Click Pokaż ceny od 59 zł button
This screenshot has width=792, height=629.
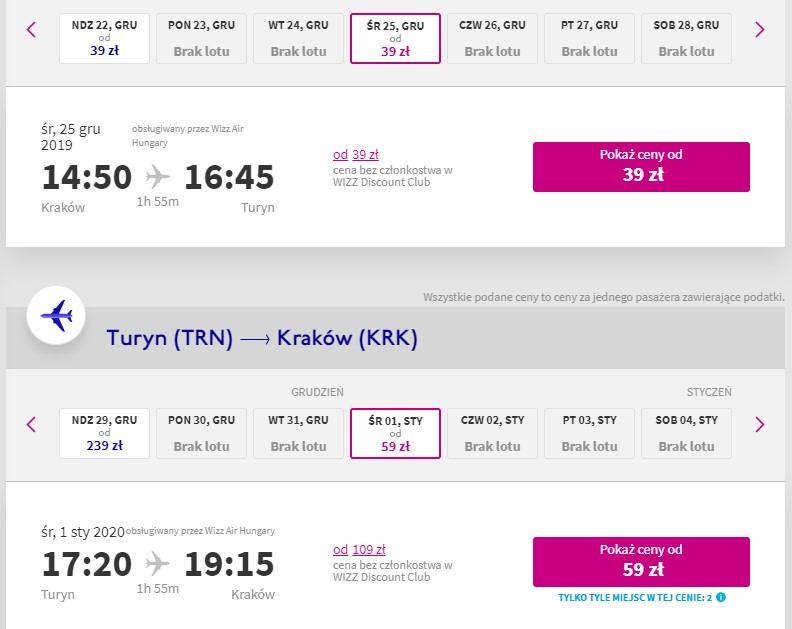coord(641,562)
